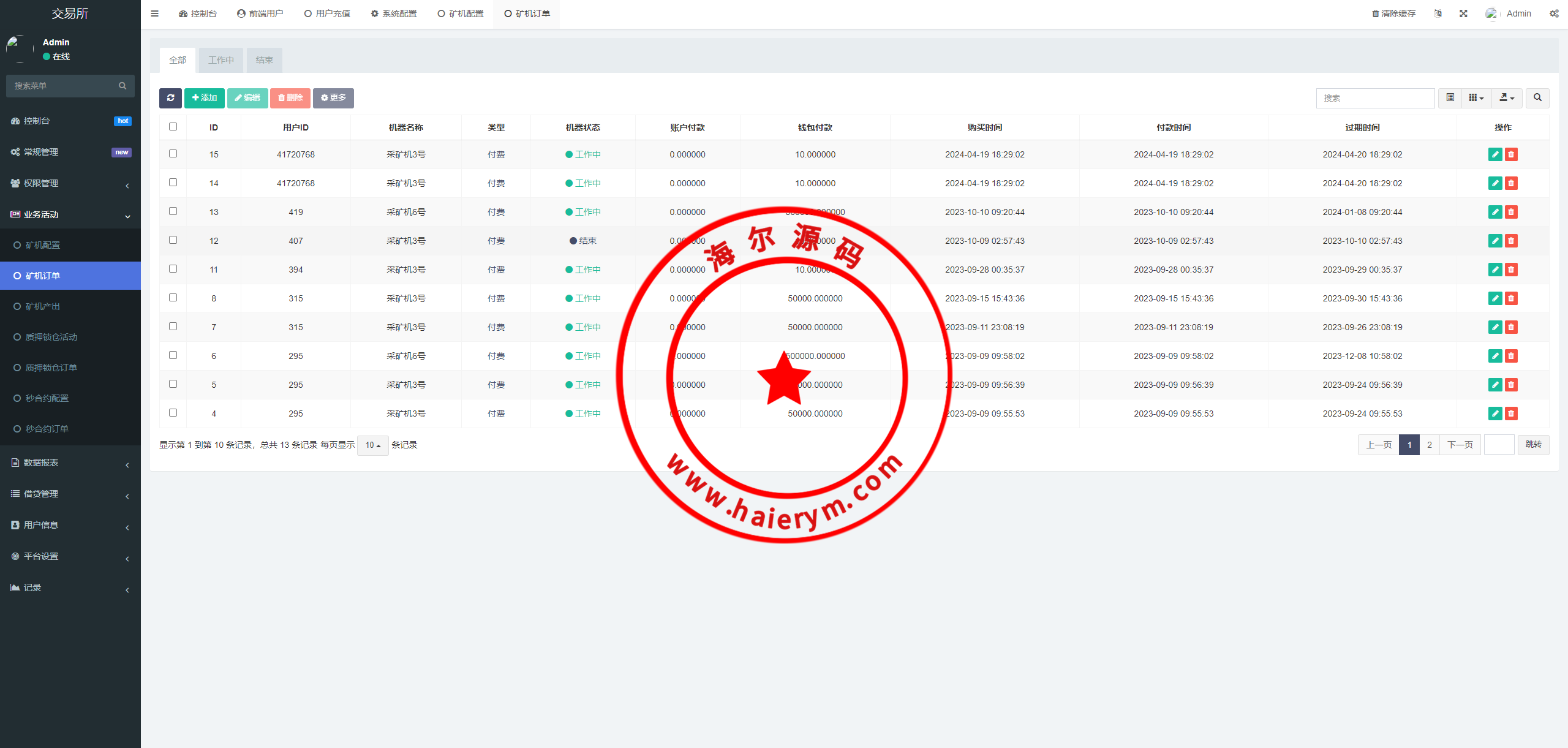Select the checkbox for order ID 13

click(x=173, y=211)
